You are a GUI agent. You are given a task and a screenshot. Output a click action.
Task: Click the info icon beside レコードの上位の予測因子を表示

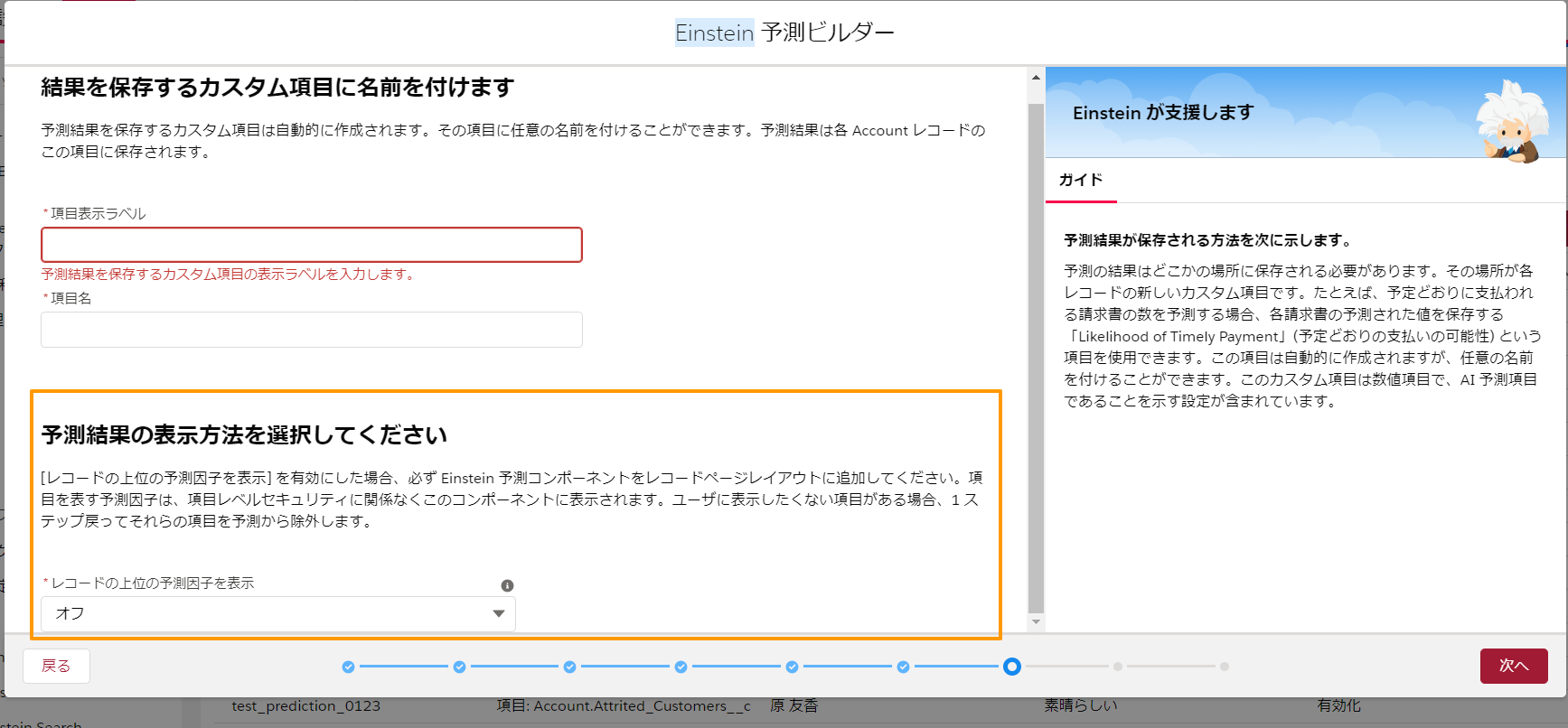(x=507, y=585)
